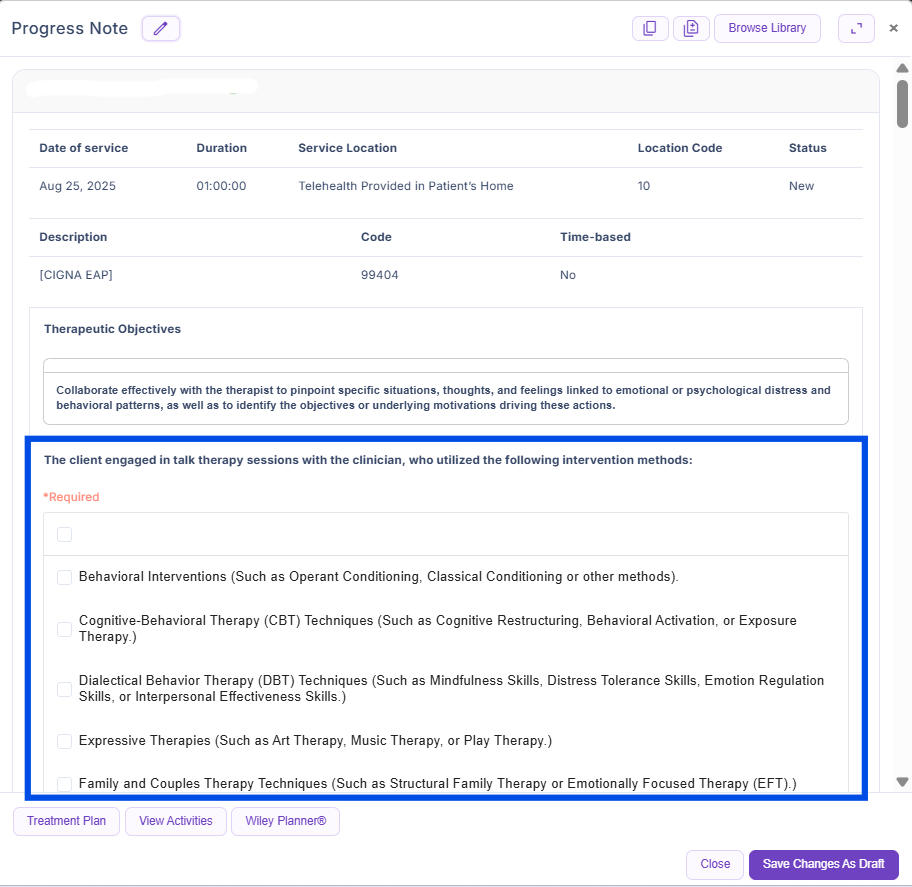Click the scrollbar up arrow
Viewport: 912px width, 887px height.
pos(902,68)
